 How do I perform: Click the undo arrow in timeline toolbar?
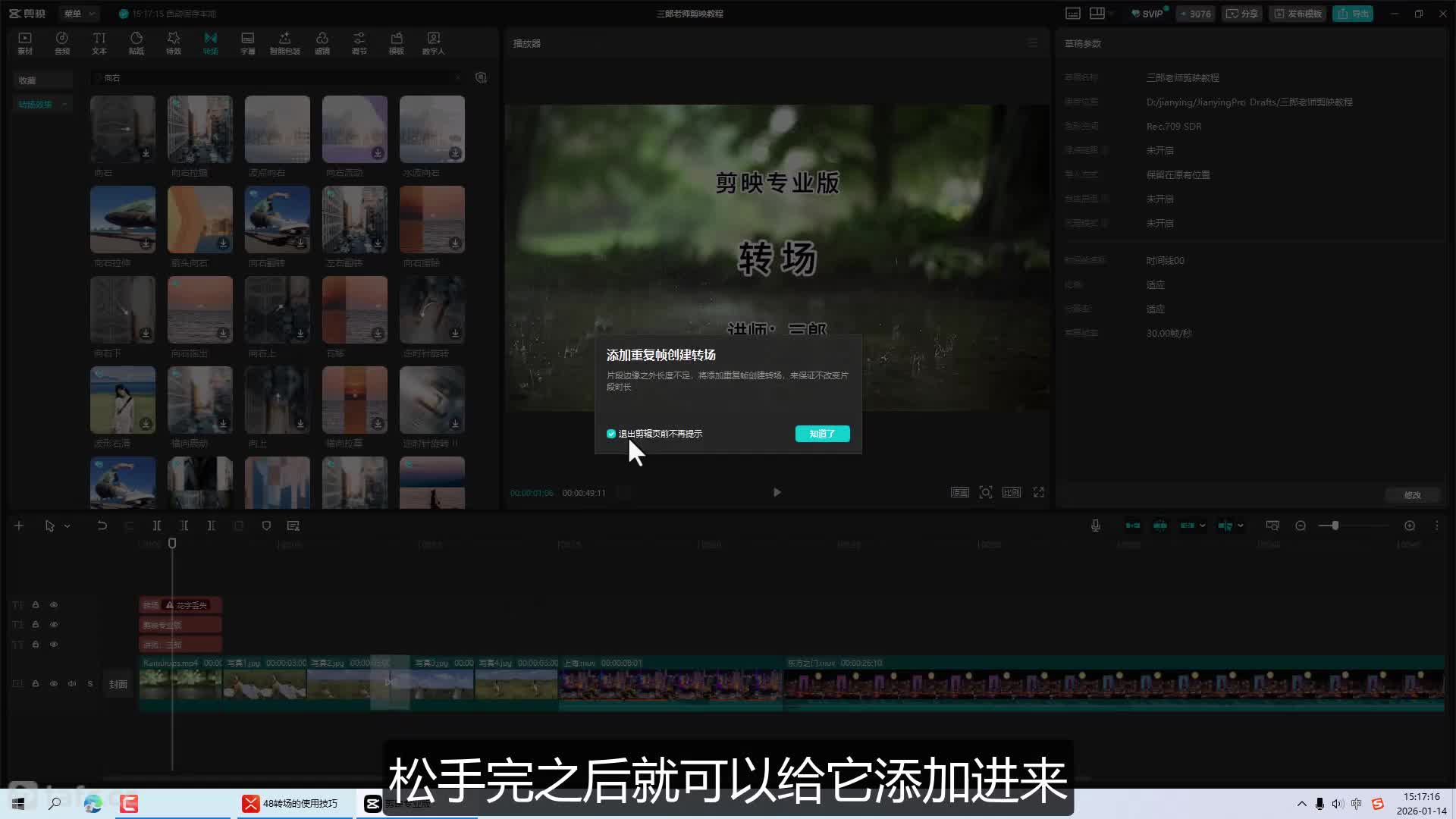pos(102,526)
